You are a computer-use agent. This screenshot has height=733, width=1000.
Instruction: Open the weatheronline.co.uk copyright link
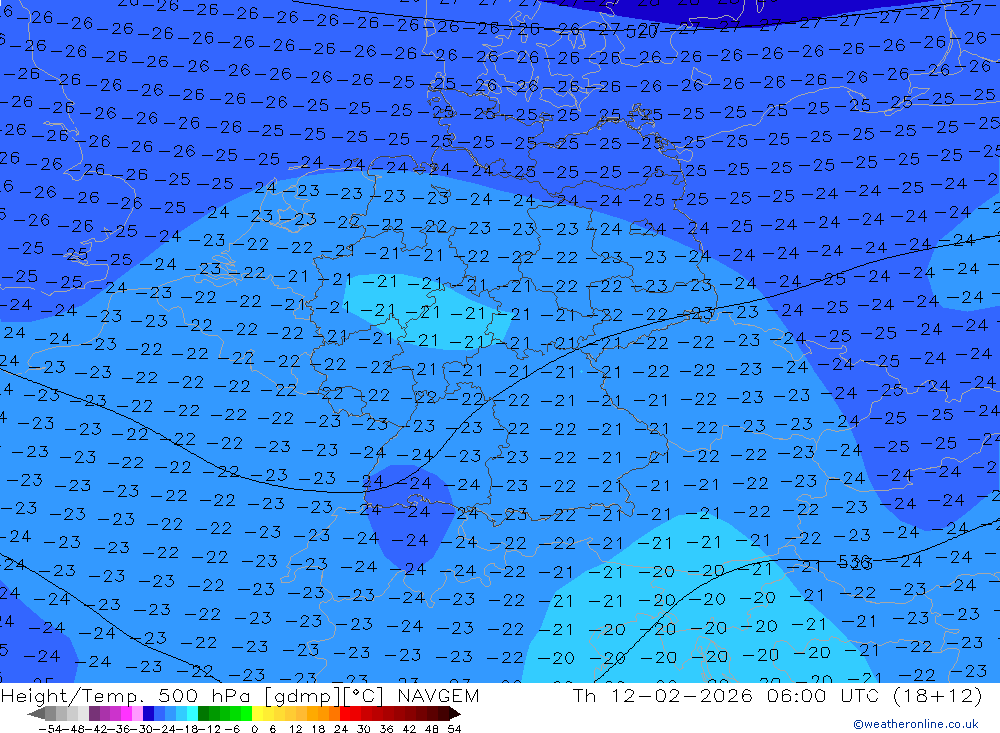[916, 724]
